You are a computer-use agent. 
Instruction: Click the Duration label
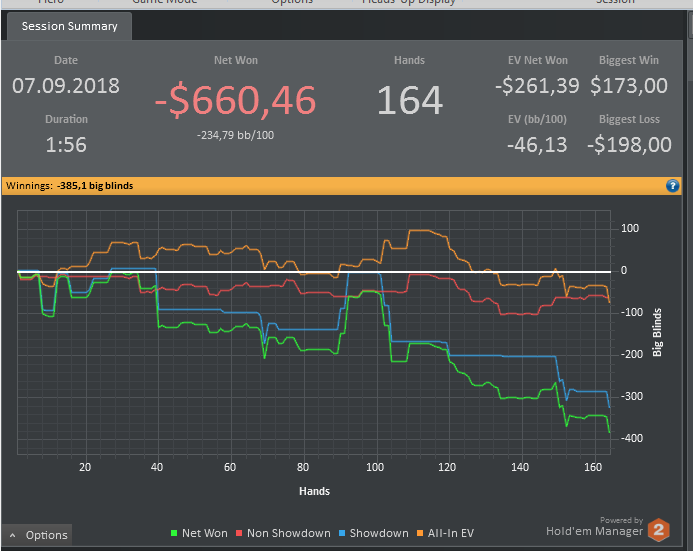[66, 119]
